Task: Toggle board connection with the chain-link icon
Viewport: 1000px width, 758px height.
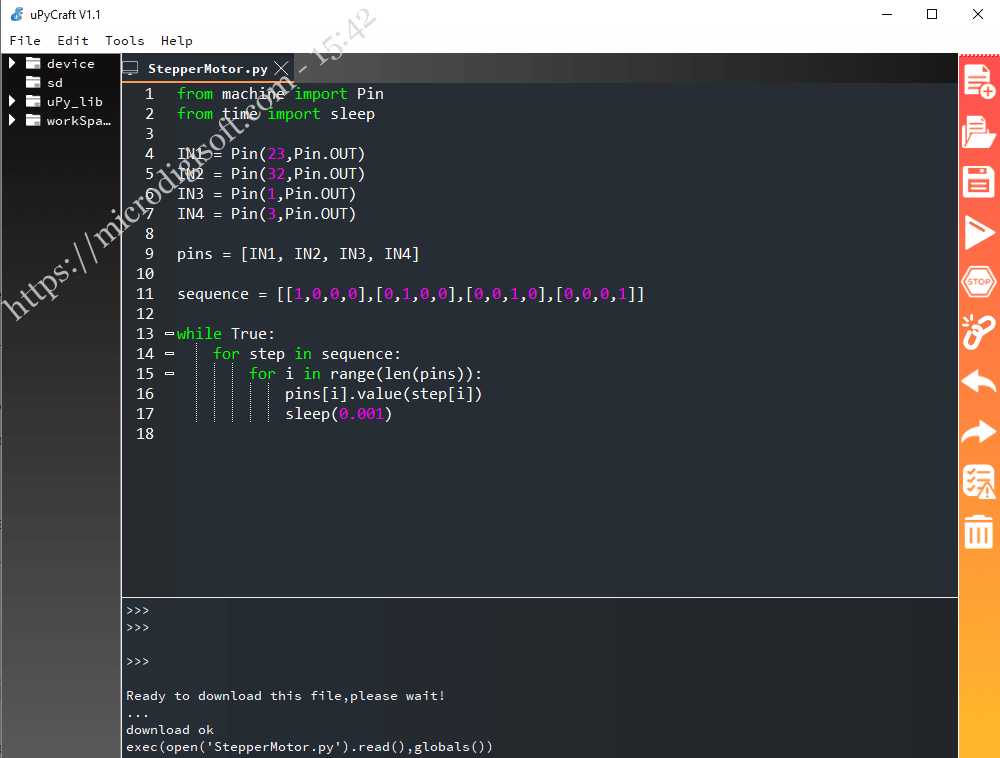Action: click(979, 331)
